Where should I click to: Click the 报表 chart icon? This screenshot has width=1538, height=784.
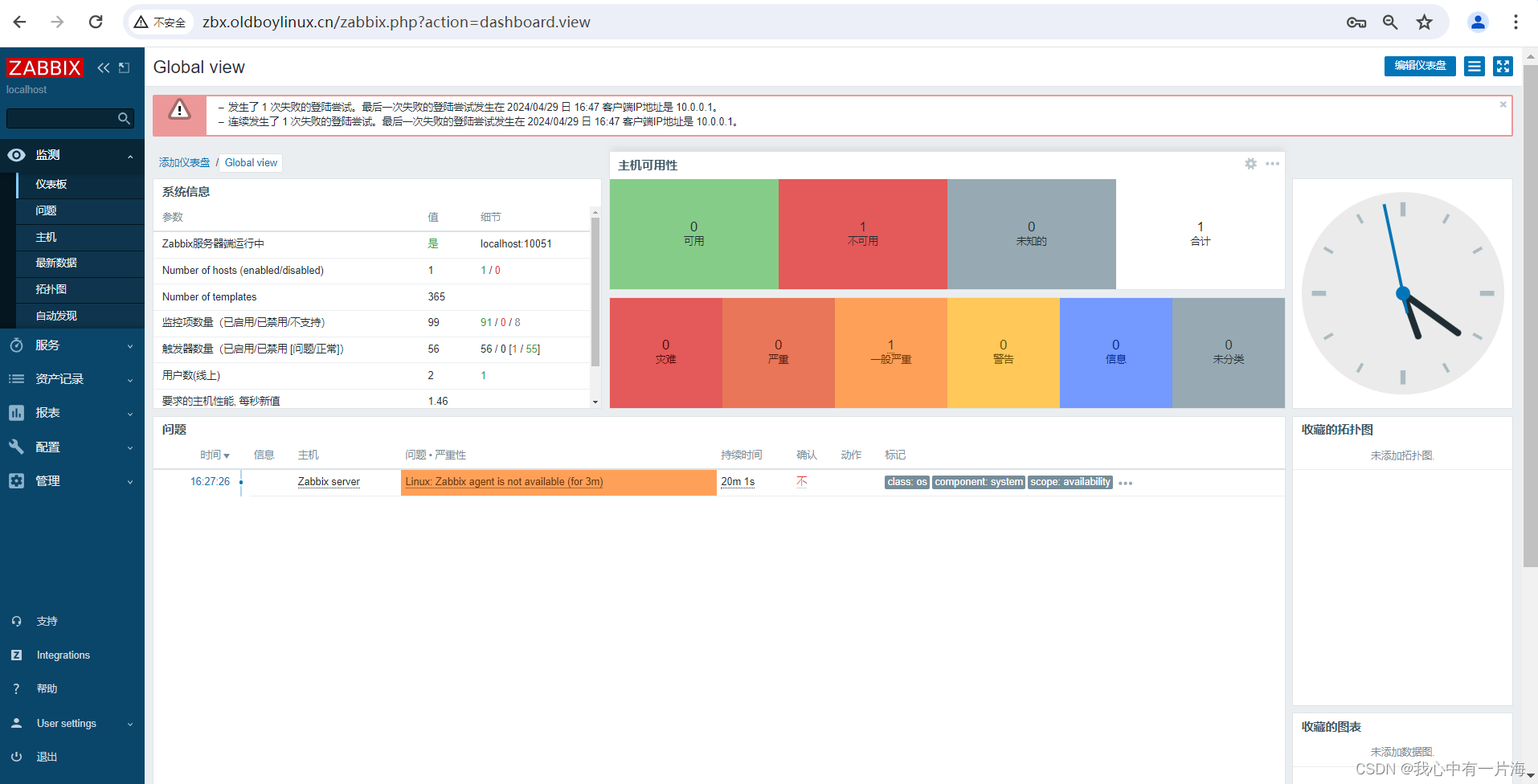16,413
